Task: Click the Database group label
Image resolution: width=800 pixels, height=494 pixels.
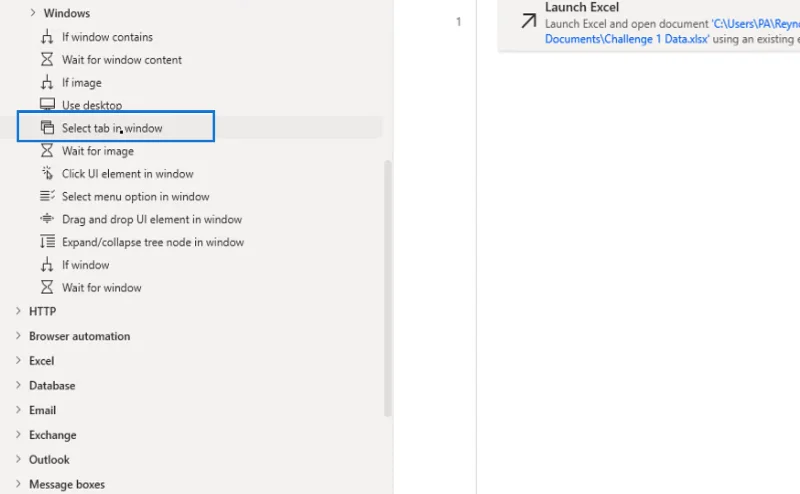Action: tap(52, 385)
